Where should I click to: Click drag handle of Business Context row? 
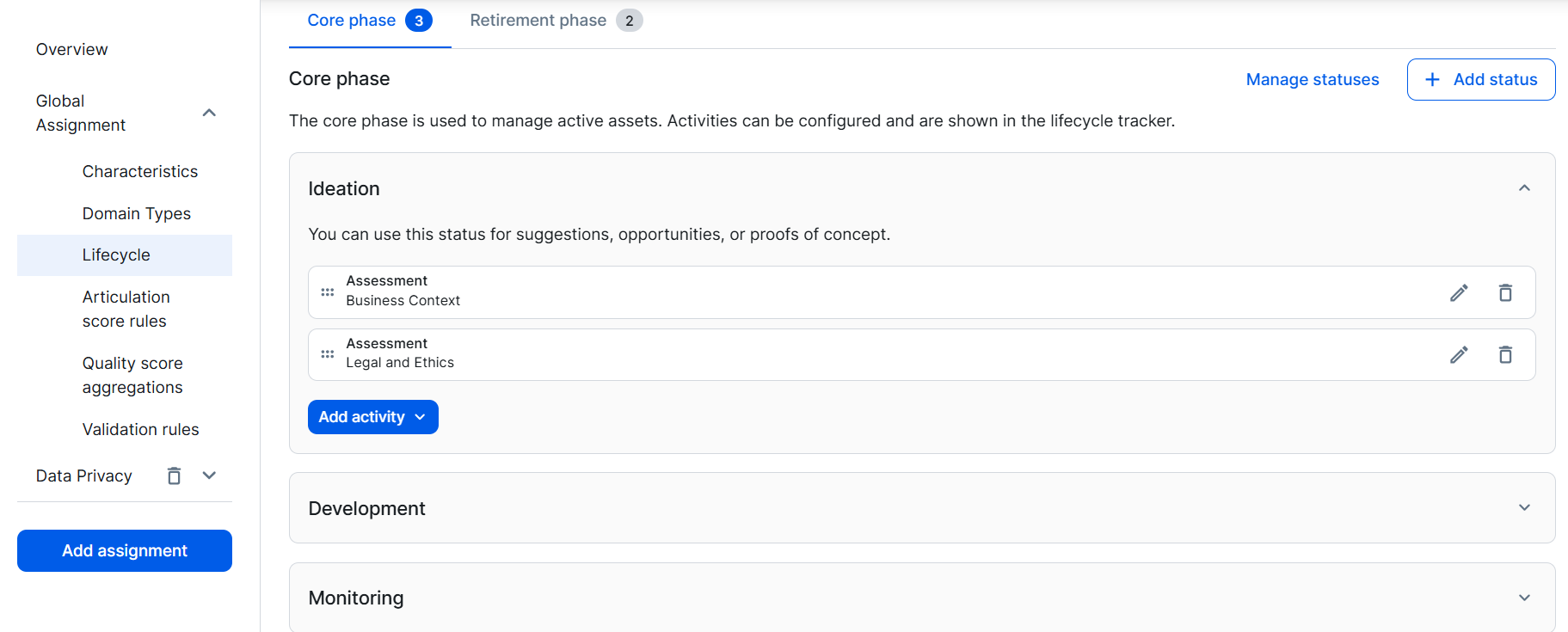point(328,292)
